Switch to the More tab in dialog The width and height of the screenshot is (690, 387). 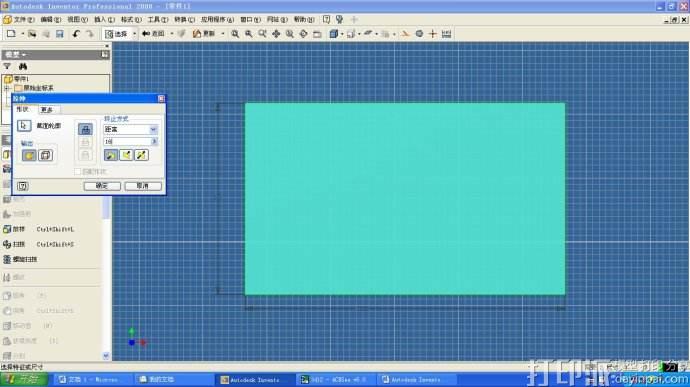47,110
